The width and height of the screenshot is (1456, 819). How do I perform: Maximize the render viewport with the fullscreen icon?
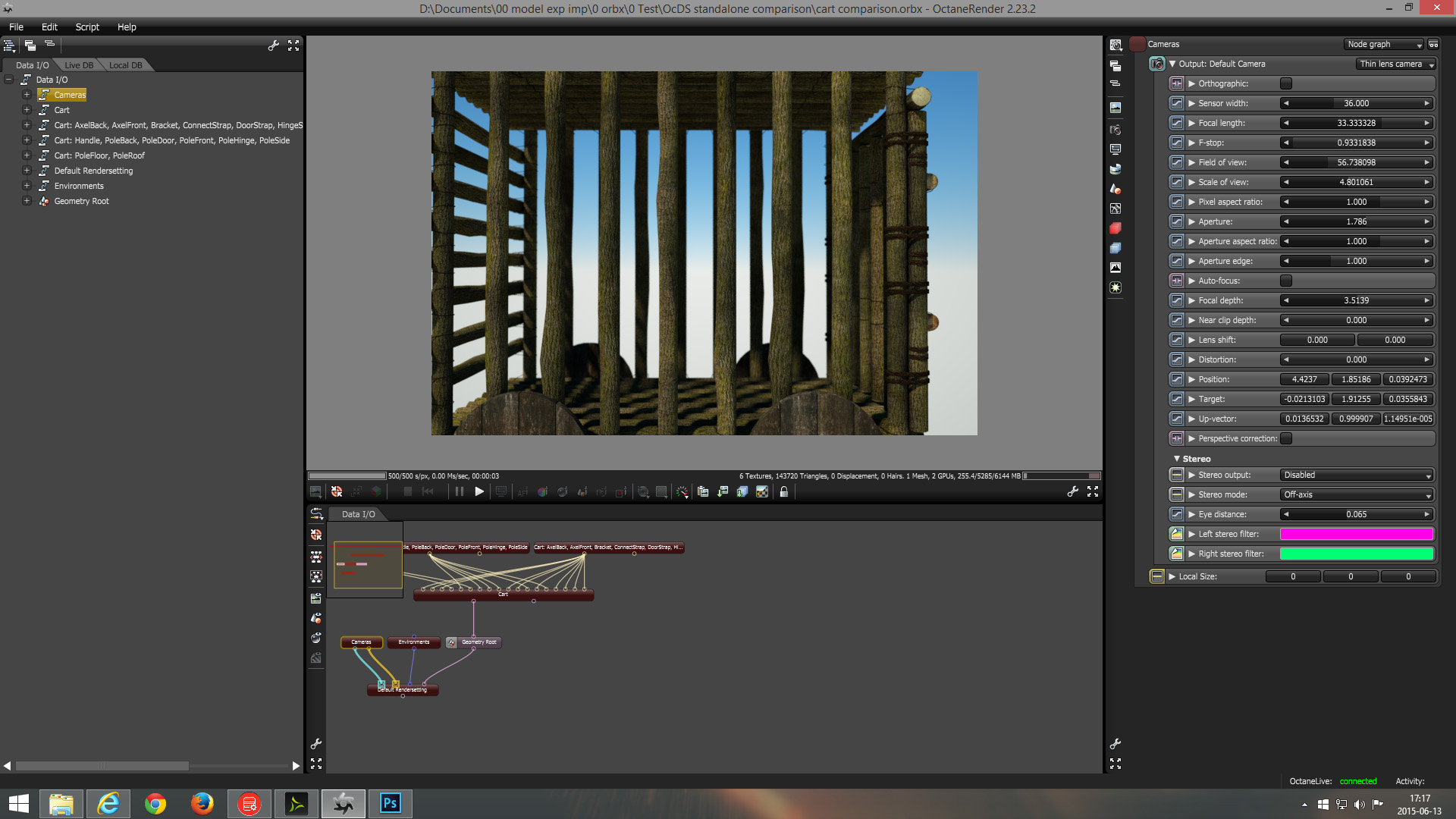1093,492
